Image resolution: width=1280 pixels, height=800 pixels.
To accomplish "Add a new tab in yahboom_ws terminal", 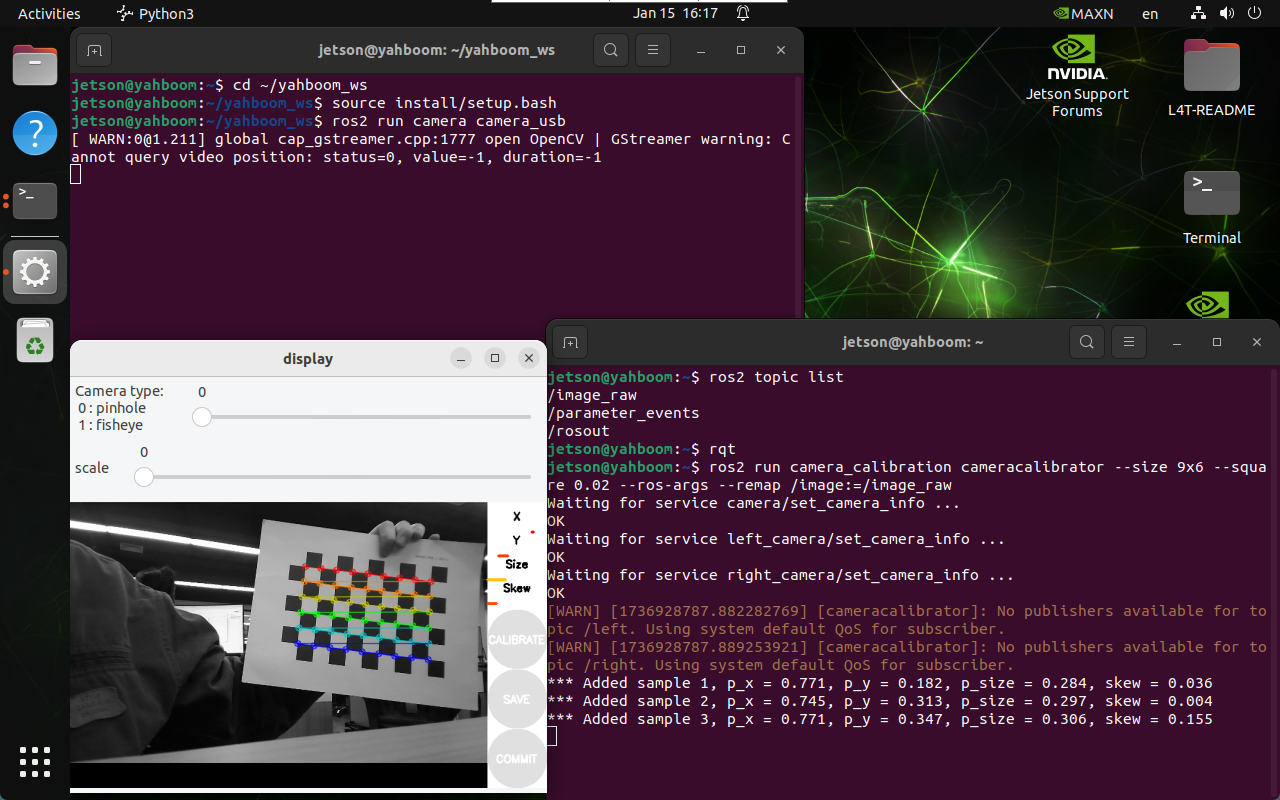I will [x=93, y=50].
